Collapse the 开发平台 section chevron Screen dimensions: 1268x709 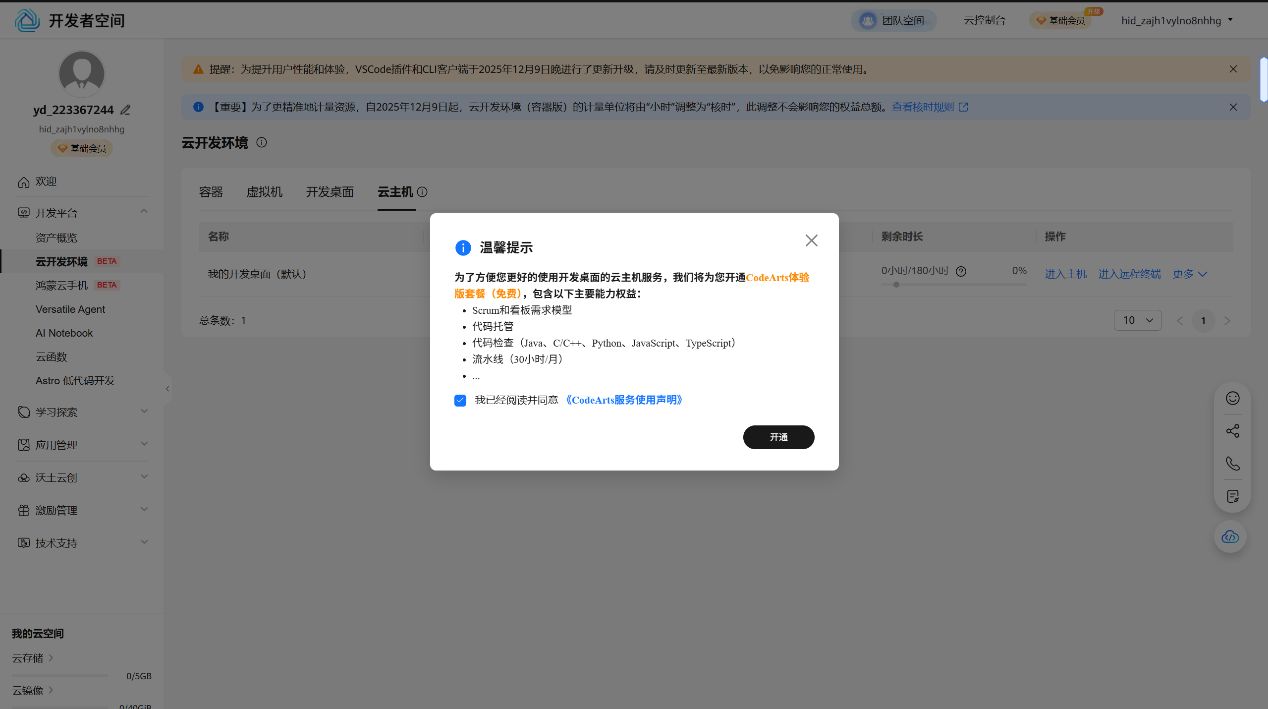click(144, 212)
